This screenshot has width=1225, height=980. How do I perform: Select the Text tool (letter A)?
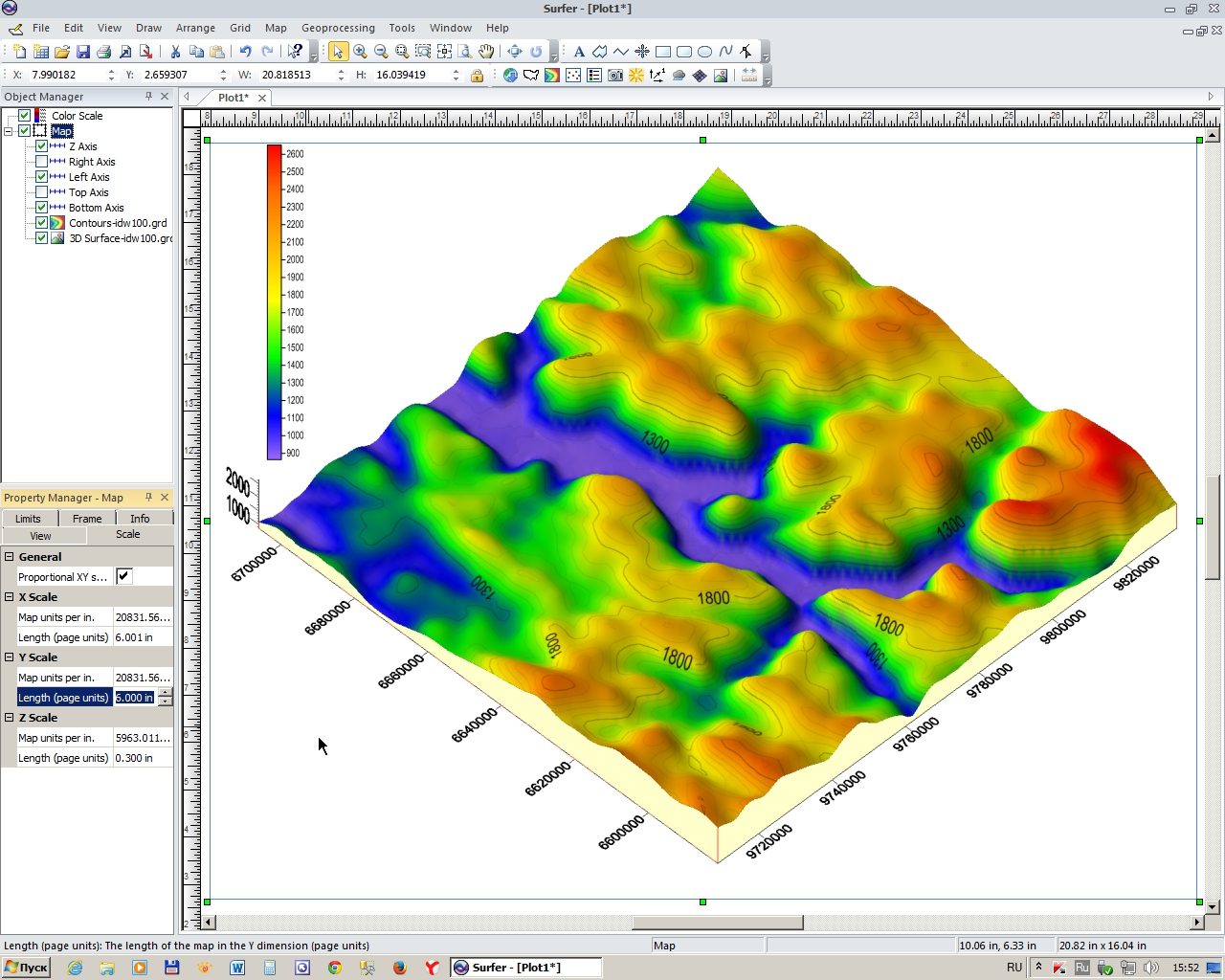point(579,52)
